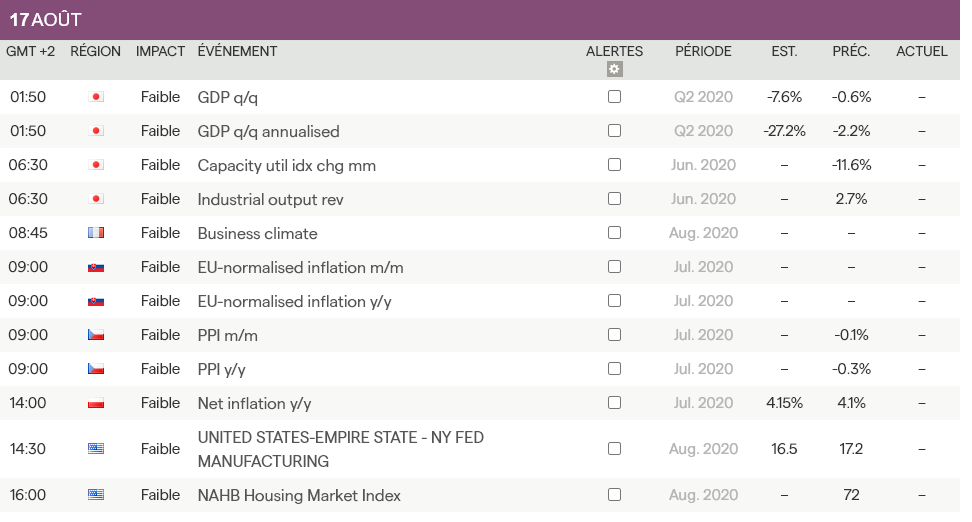Click Slovakia flag for EU-normalised inflation m/m
Image resolution: width=972 pixels, height=522 pixels.
coord(96,267)
